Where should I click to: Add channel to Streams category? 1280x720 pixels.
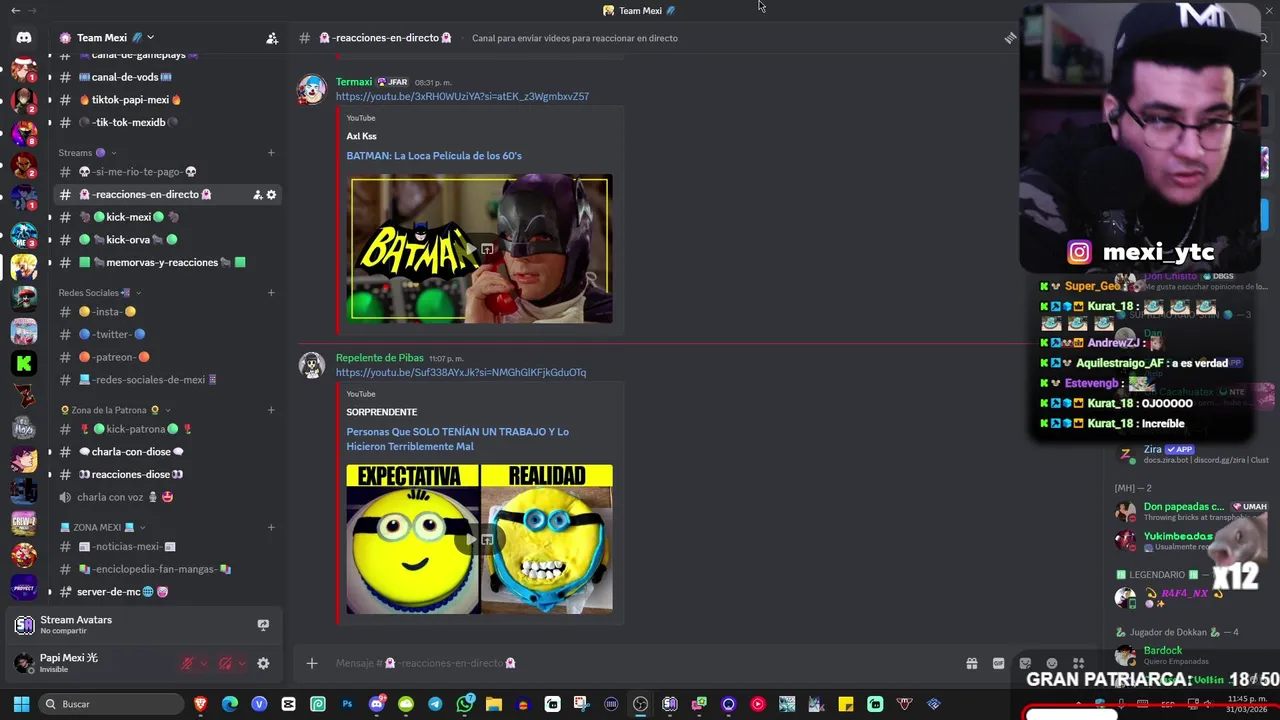(271, 153)
